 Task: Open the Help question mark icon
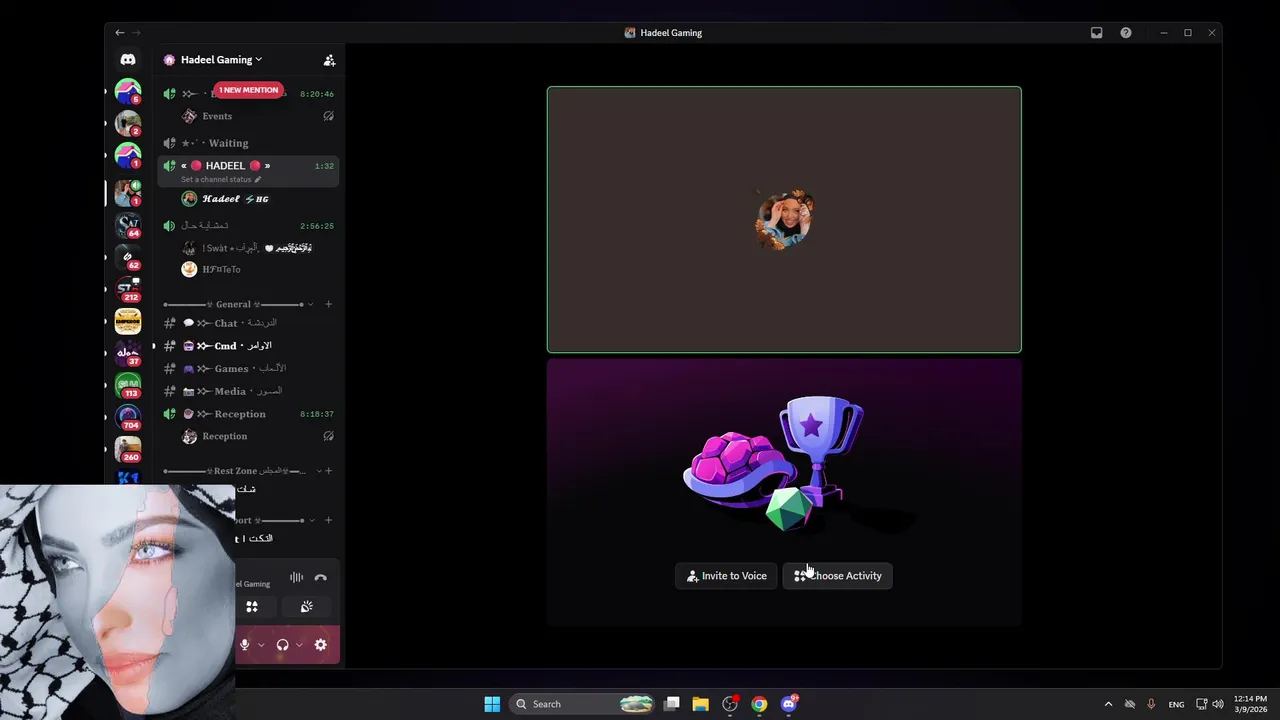1126,33
